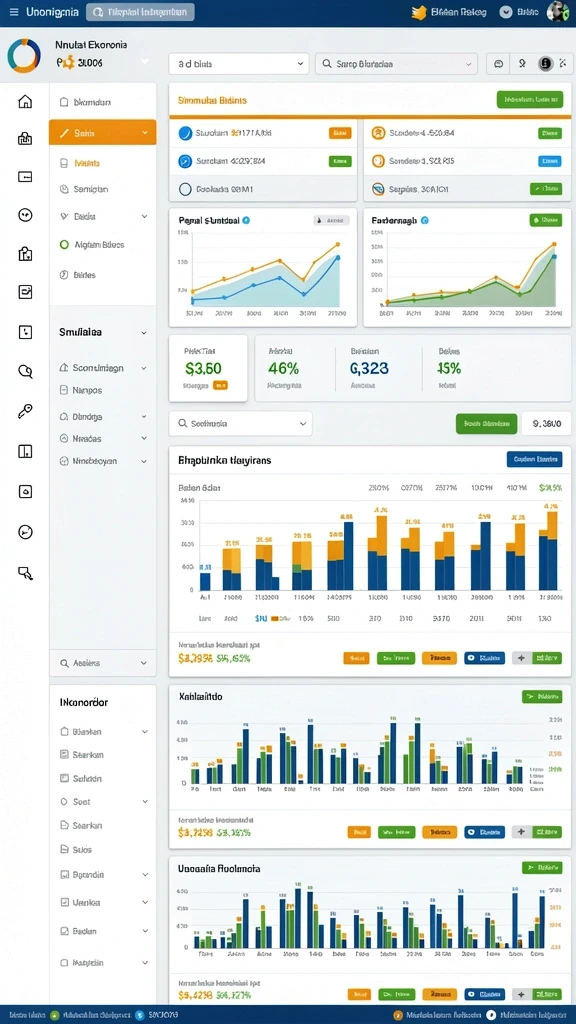Select the circle option labeled Soet
576x1024 pixels.
click(64, 801)
